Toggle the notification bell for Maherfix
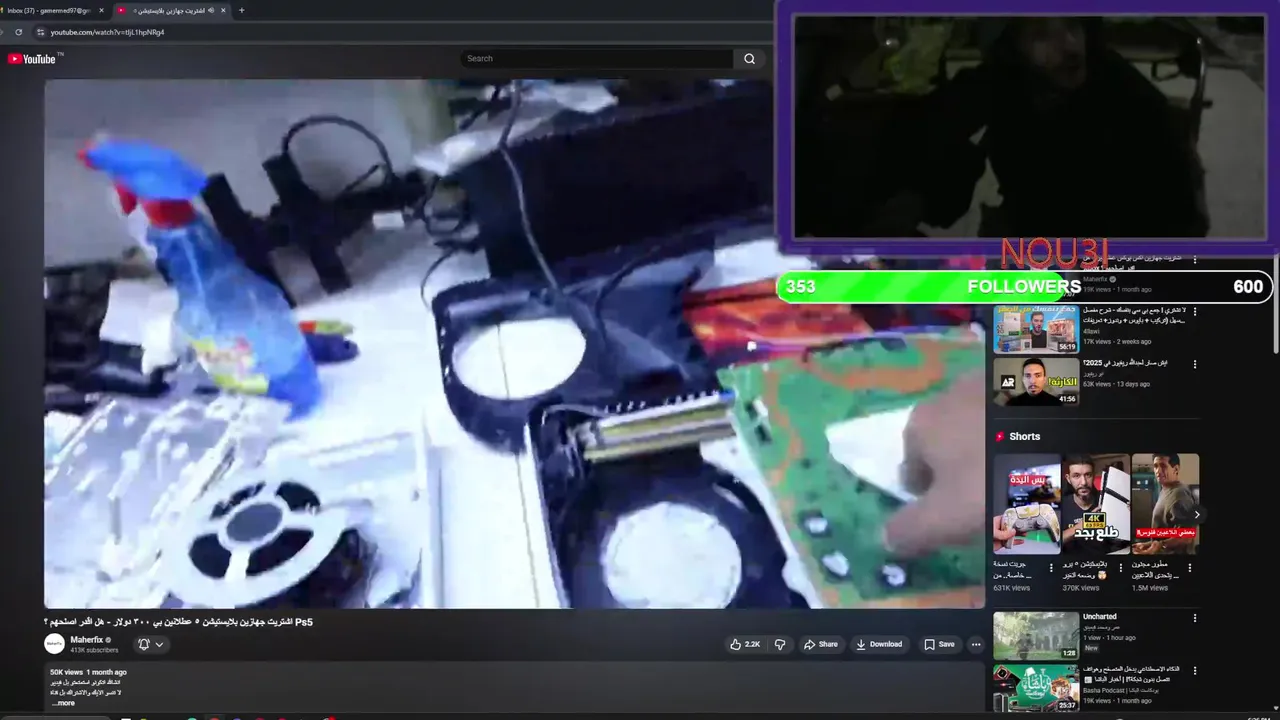Viewport: 1280px width, 720px height. 144,644
